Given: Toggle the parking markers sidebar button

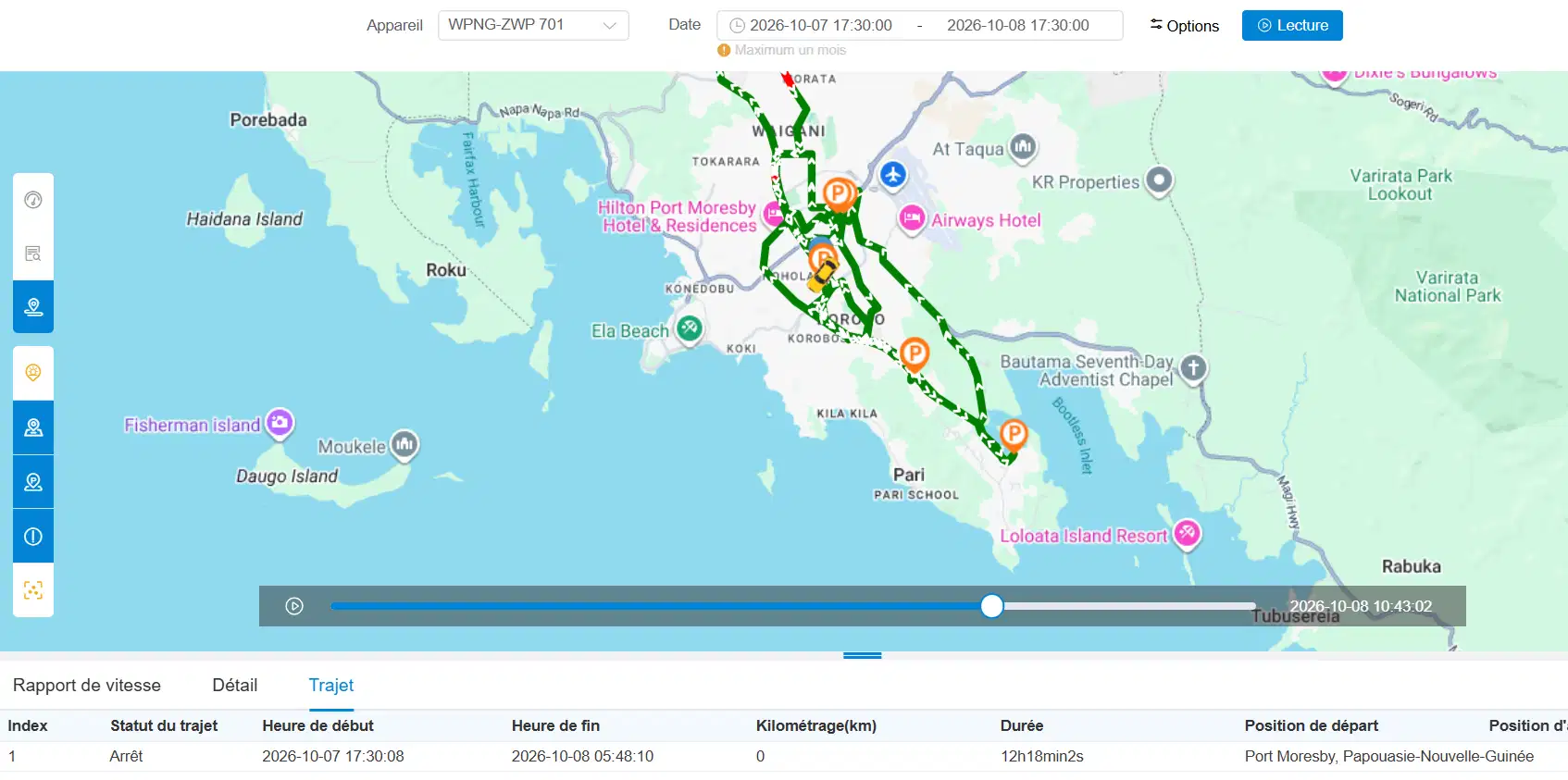Looking at the screenshot, I should point(33,482).
